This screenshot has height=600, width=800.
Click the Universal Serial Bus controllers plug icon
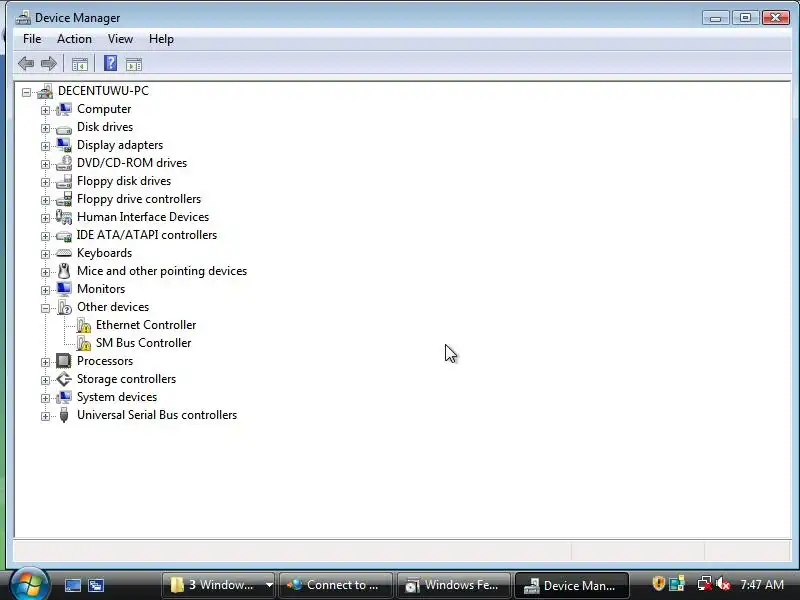pos(64,415)
